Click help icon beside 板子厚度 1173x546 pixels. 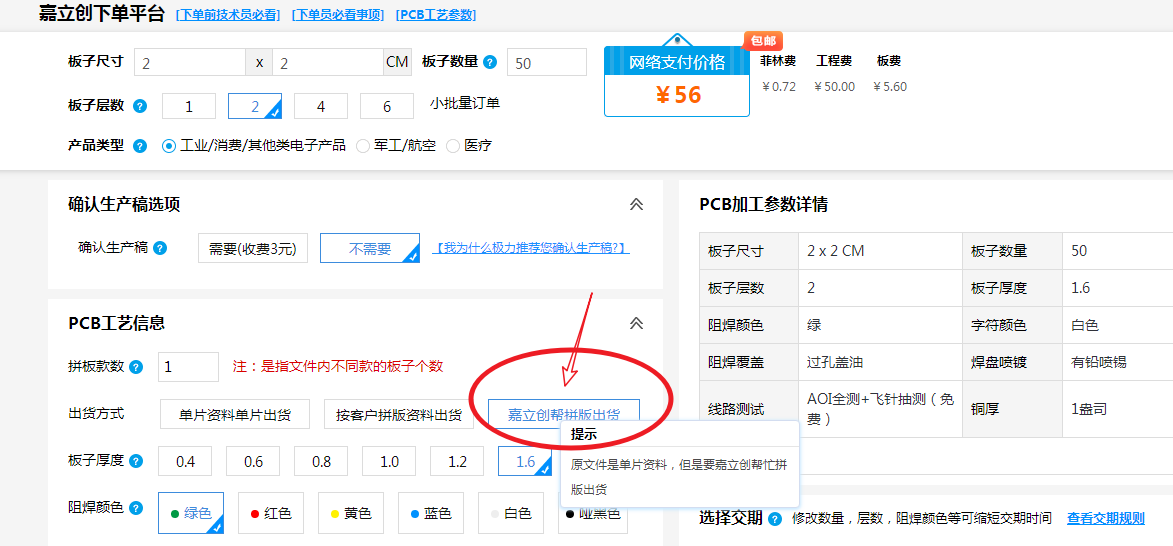(136, 461)
